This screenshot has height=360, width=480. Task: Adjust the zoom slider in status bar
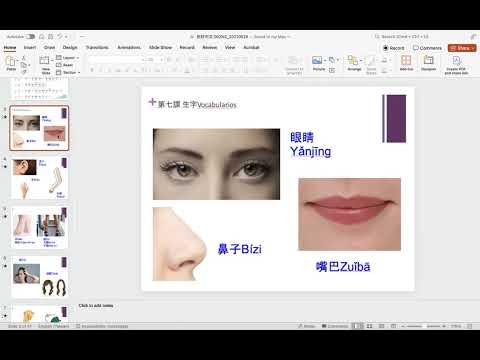coord(424,326)
